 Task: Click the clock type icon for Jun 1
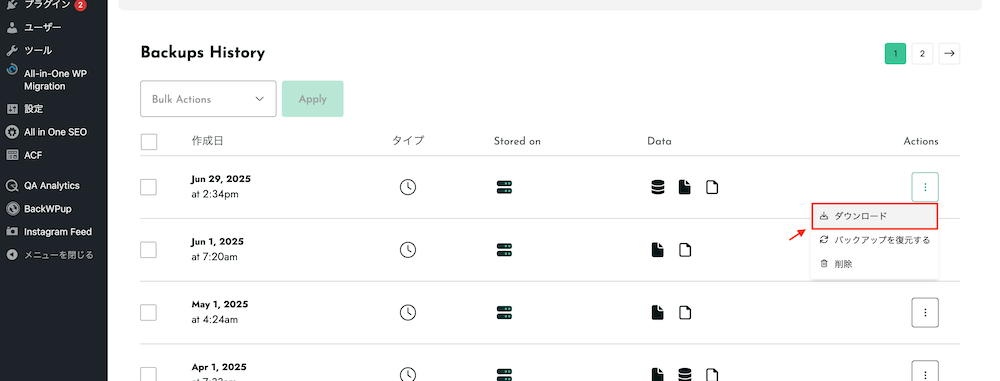[x=408, y=250]
